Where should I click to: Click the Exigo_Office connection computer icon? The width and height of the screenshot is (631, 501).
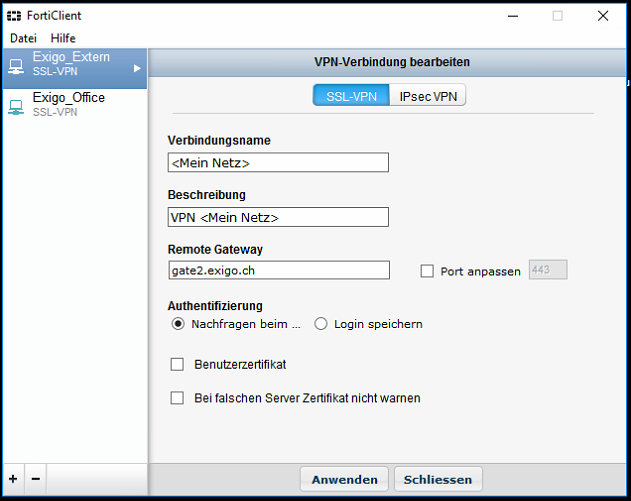point(16,107)
